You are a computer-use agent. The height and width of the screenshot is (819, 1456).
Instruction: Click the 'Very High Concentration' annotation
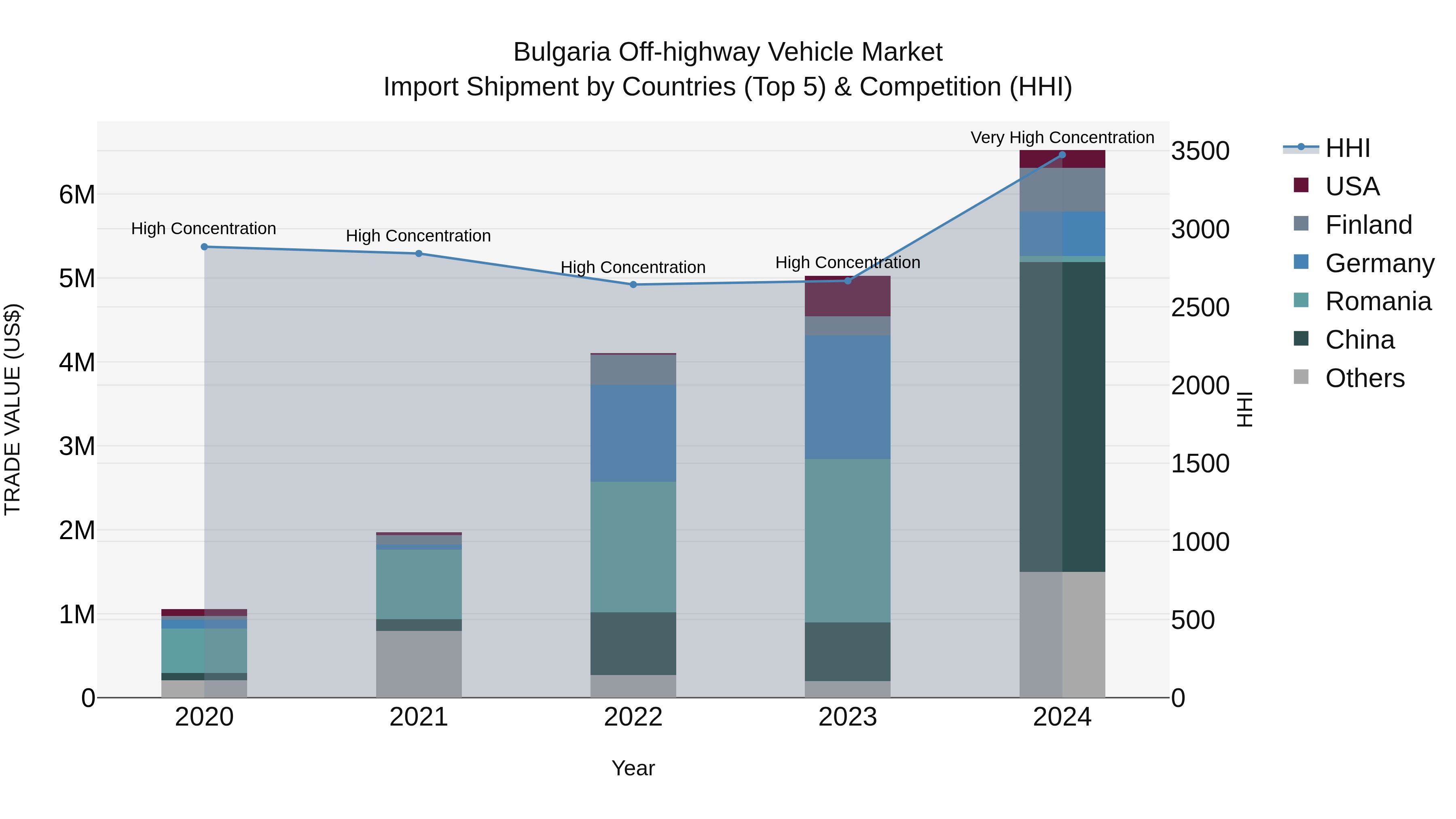pyautogui.click(x=1062, y=138)
